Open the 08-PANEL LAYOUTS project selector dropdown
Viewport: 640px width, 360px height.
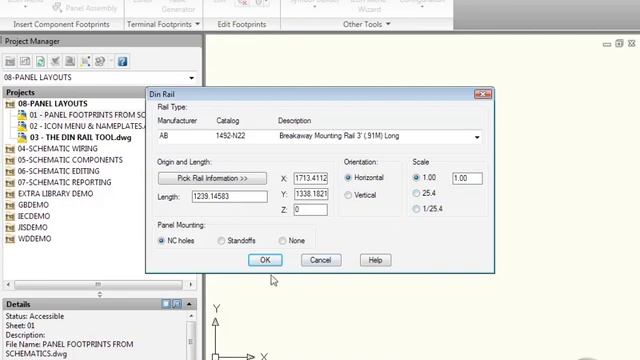(191, 78)
